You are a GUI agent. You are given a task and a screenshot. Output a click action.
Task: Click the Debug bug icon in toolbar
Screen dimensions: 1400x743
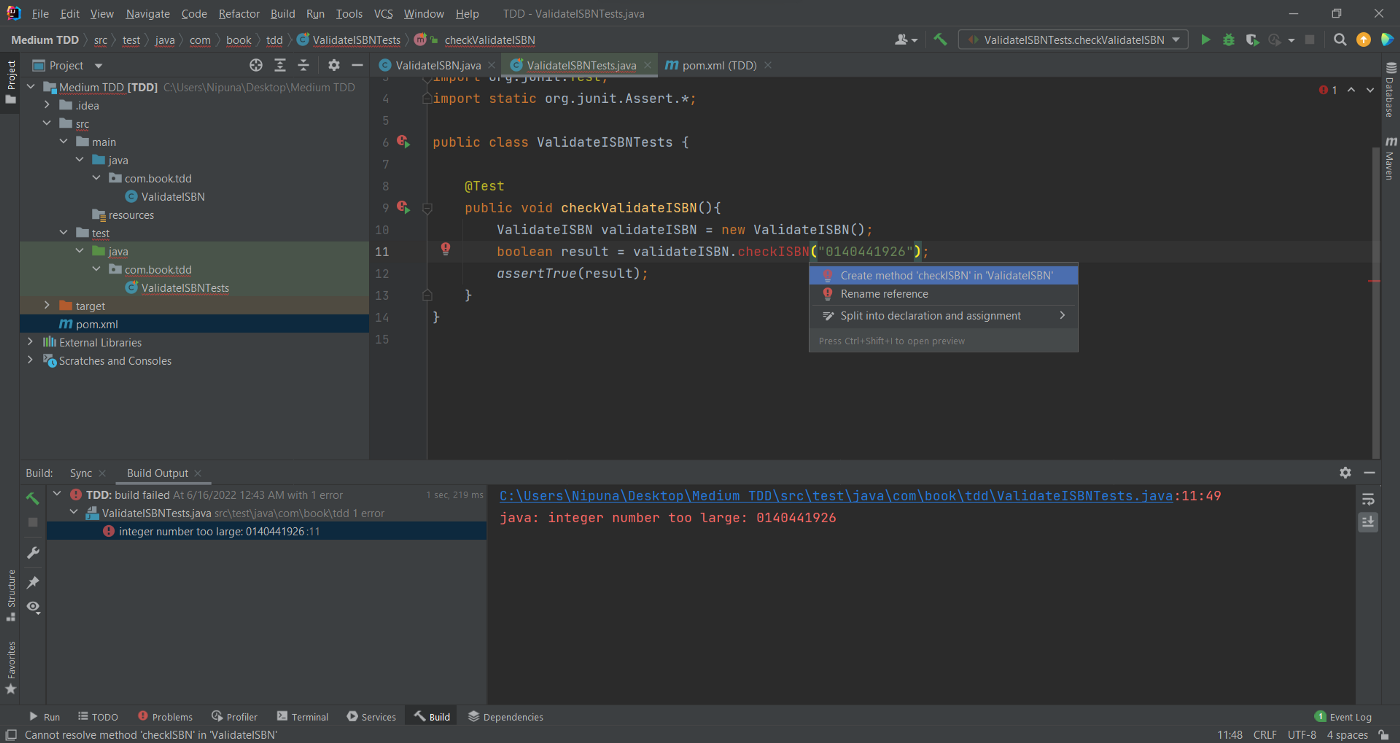tap(1229, 40)
